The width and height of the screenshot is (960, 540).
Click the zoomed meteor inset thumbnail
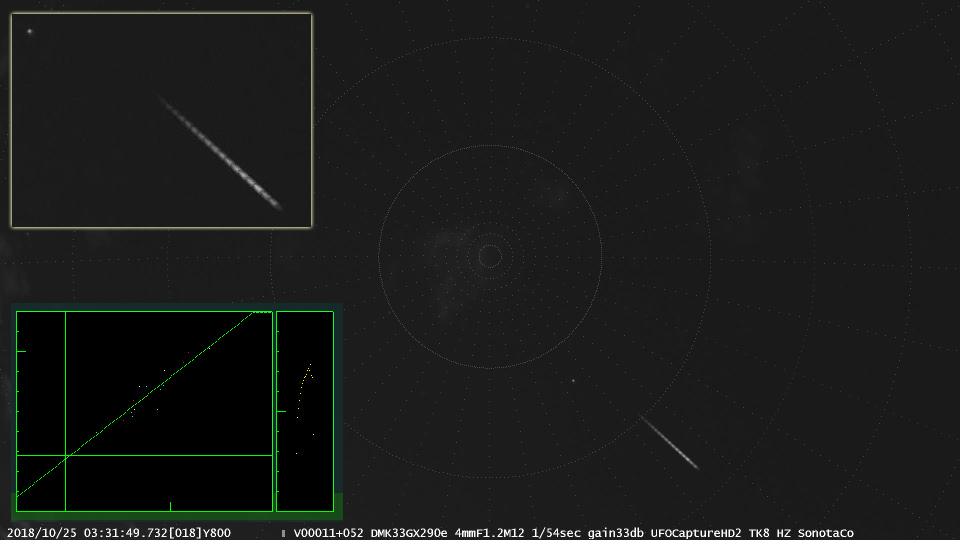pos(162,121)
